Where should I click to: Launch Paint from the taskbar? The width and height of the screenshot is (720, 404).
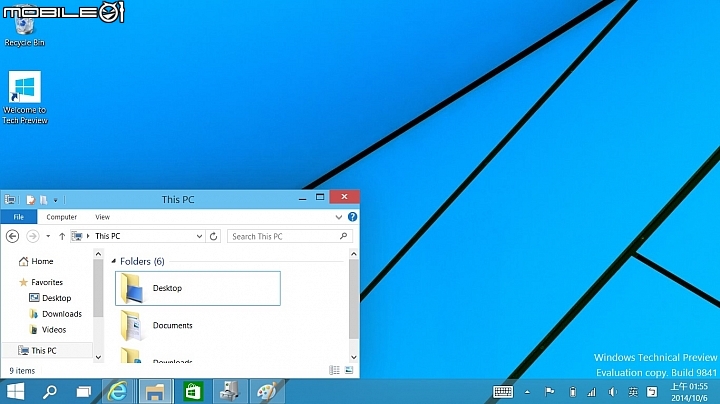(267, 392)
